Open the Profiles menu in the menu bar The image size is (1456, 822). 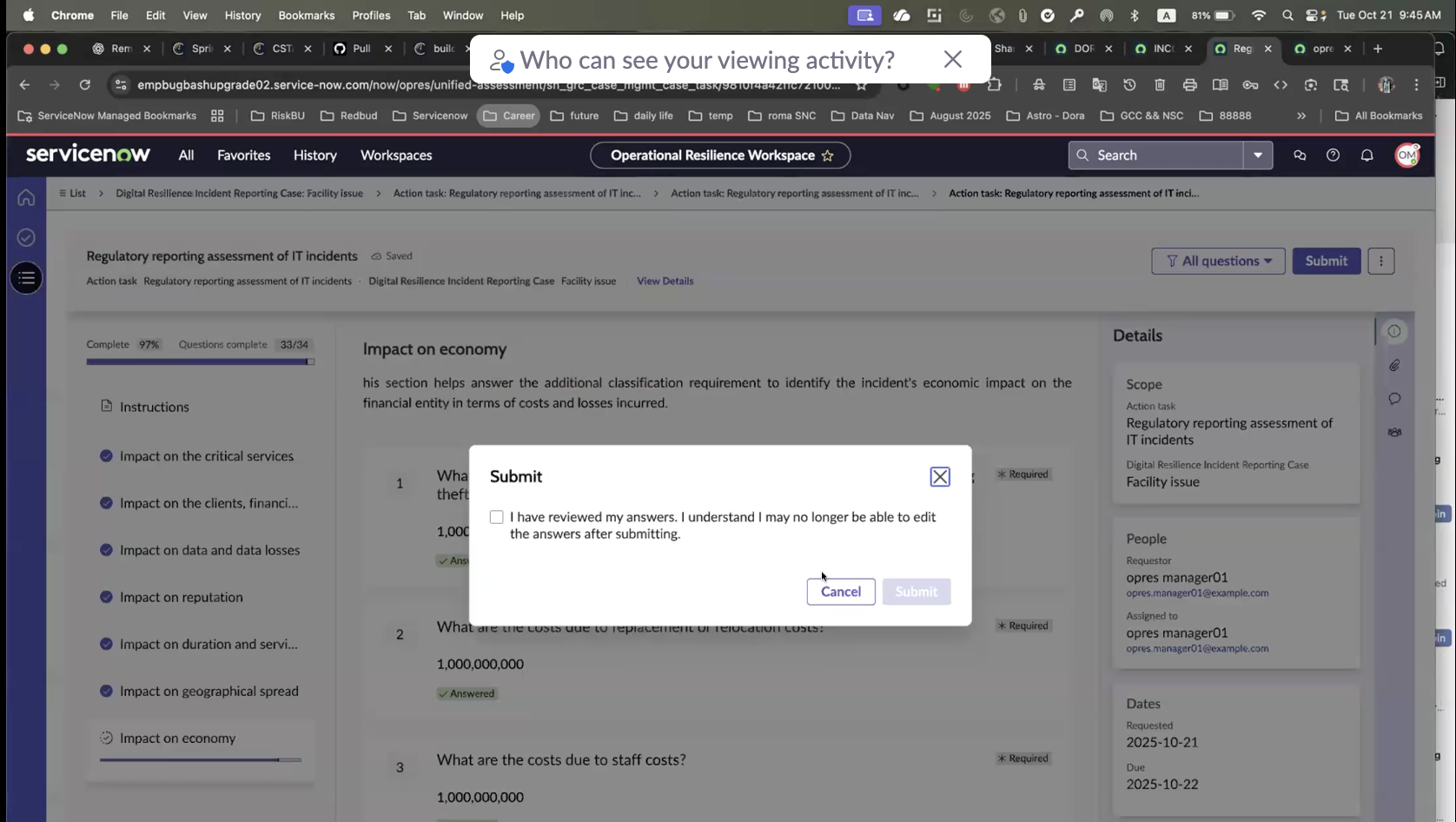click(371, 15)
